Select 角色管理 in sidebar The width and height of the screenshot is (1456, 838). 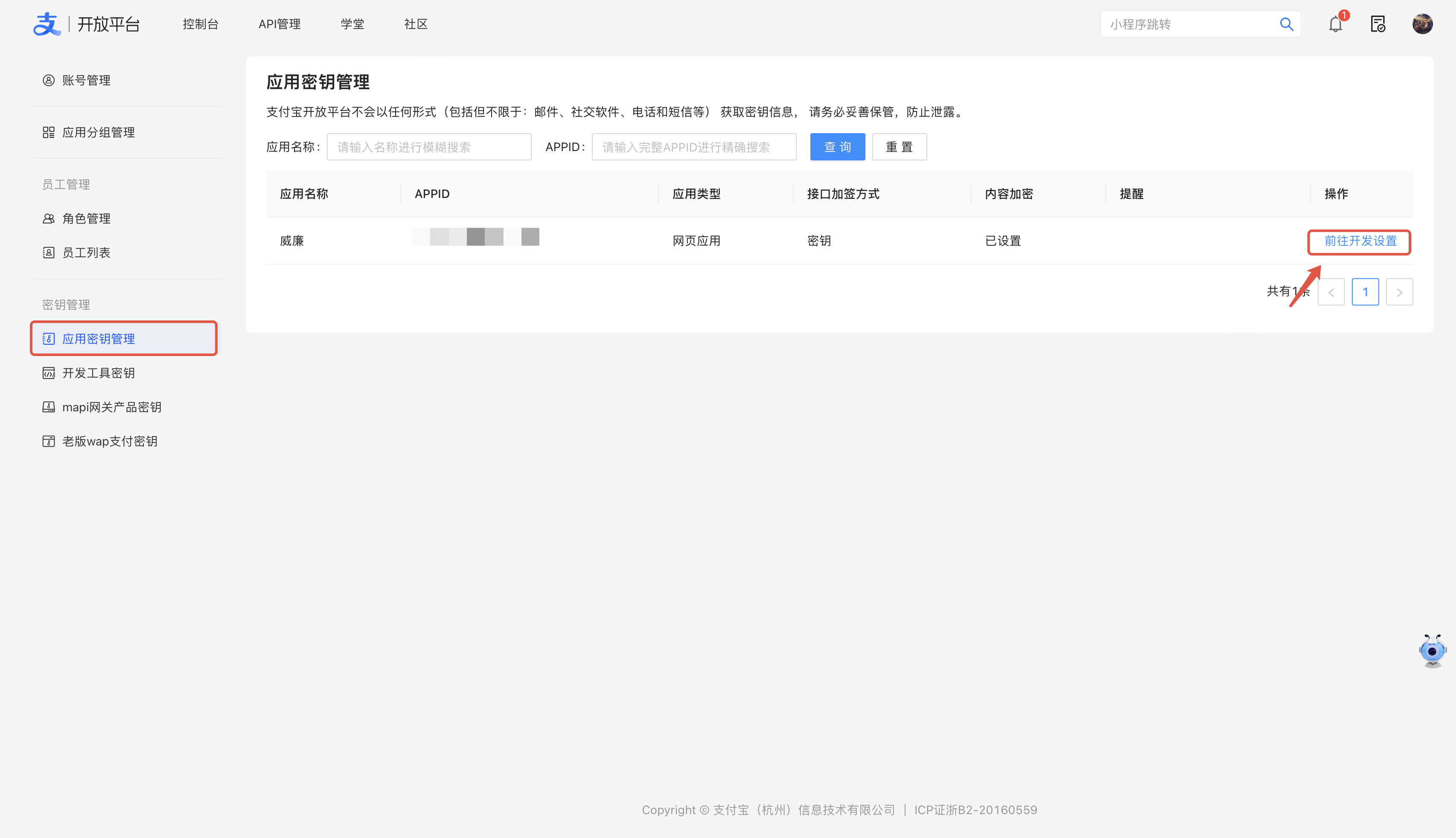tap(127, 219)
